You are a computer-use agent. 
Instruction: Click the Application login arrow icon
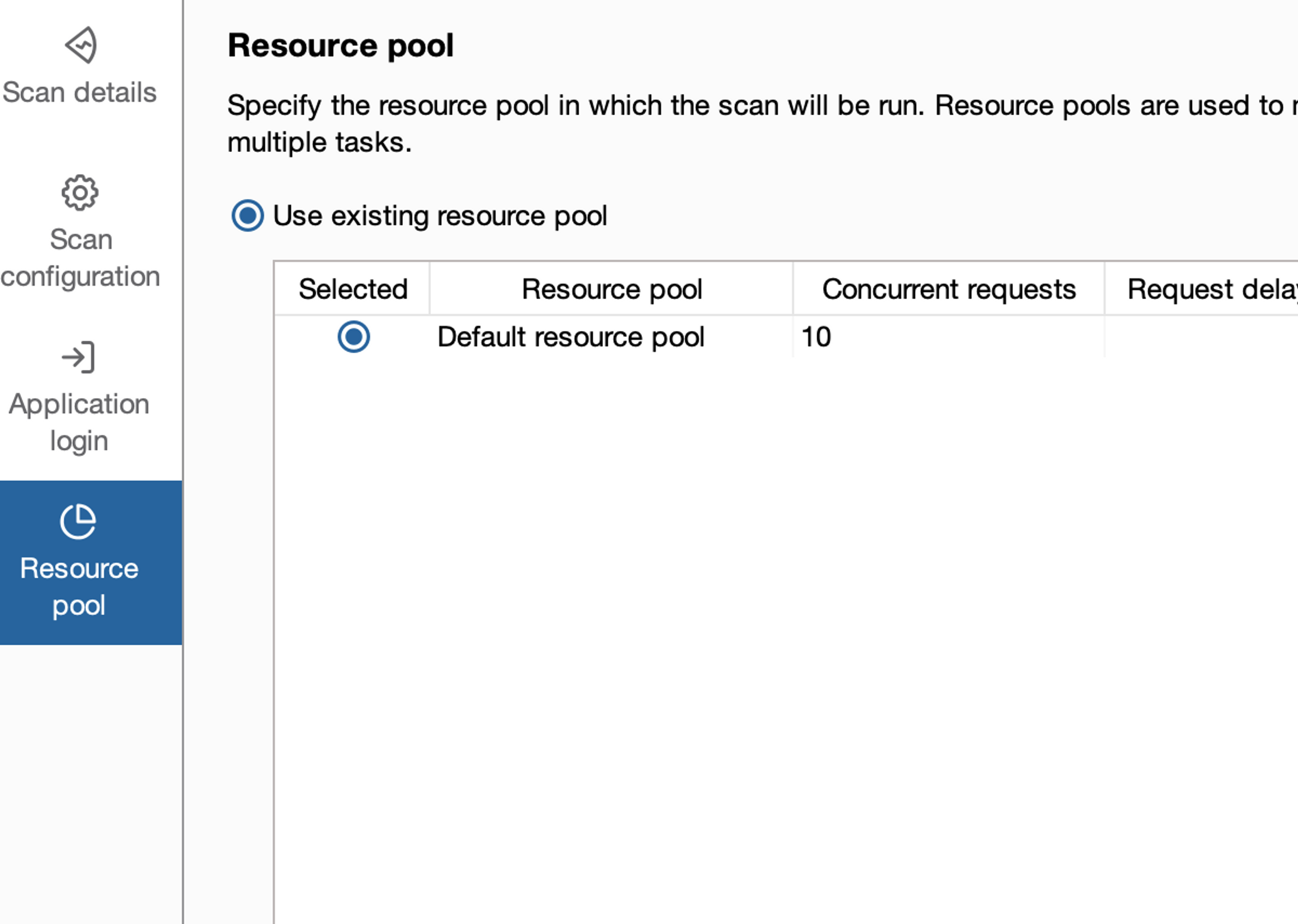78,357
